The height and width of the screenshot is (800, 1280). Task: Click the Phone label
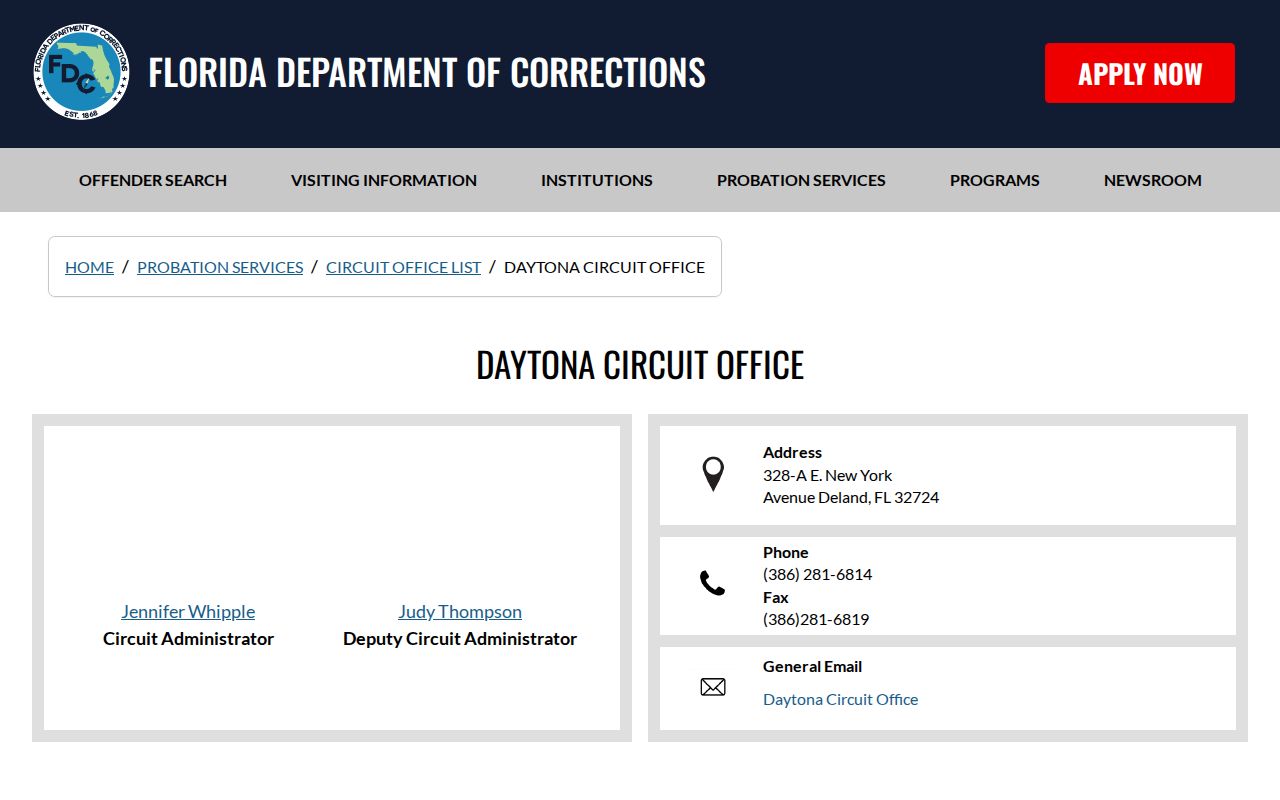(786, 552)
